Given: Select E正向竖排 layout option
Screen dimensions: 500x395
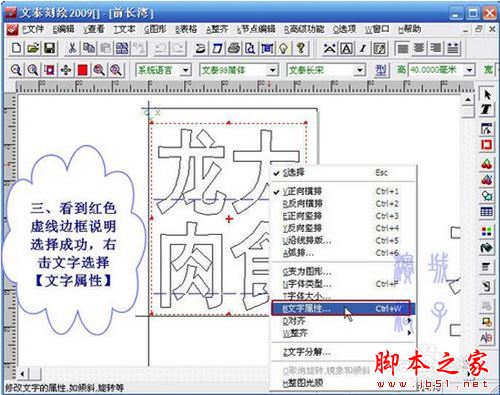Looking at the screenshot, I should pos(343,216).
